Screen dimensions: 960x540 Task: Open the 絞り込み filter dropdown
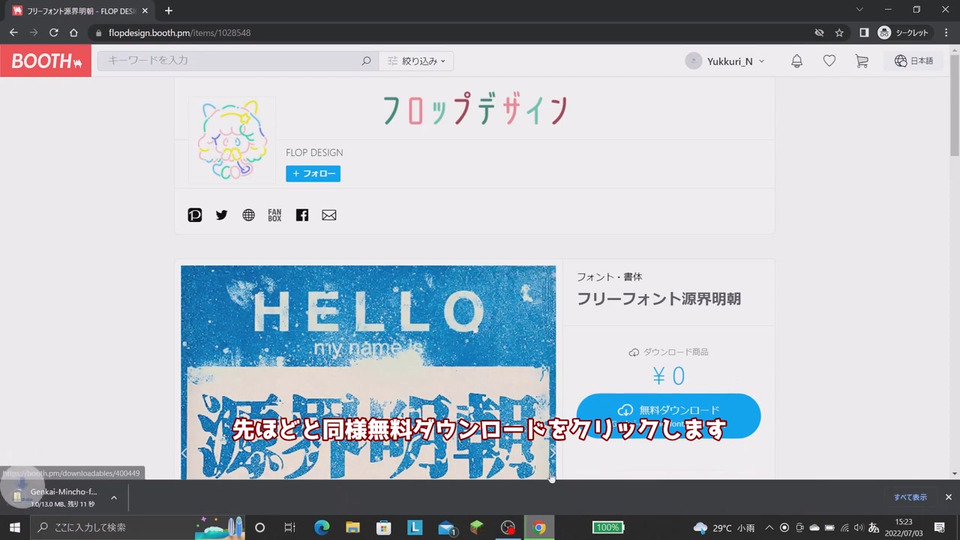[x=416, y=61]
